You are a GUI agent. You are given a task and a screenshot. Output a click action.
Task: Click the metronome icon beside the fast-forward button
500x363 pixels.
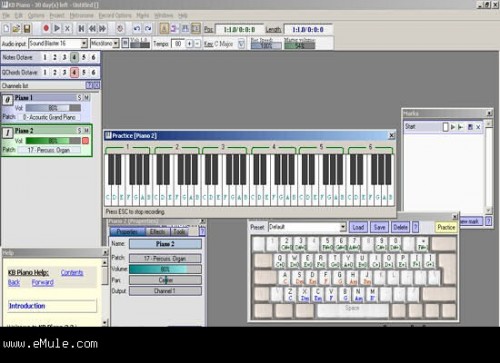point(120,29)
